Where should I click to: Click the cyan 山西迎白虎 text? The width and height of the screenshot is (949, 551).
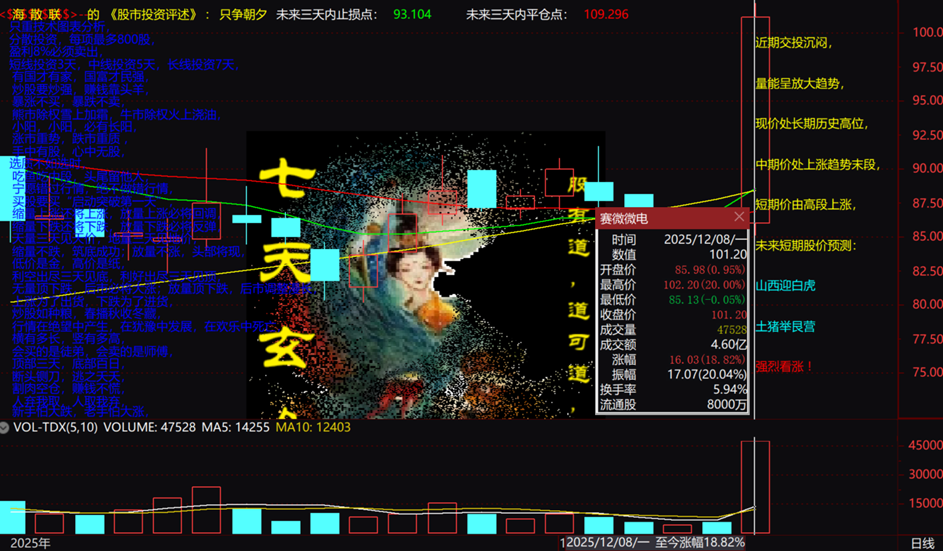point(785,286)
